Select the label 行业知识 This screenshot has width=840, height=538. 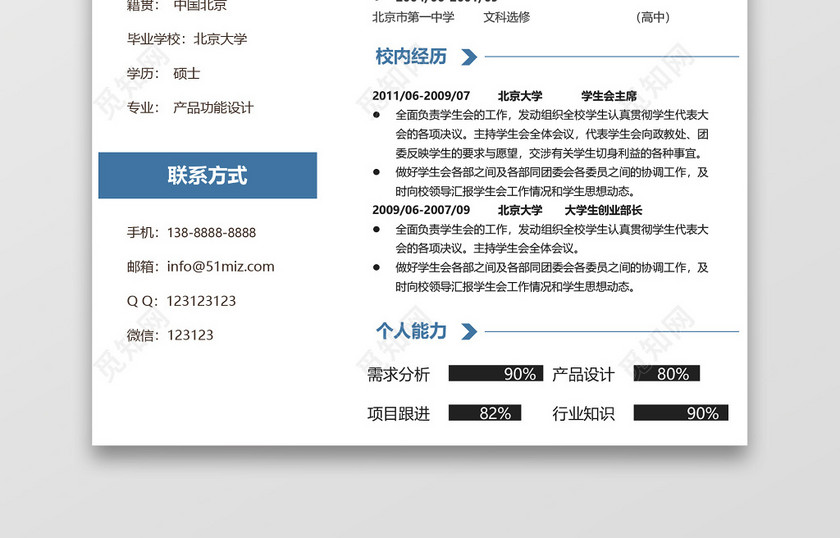pyautogui.click(x=583, y=414)
